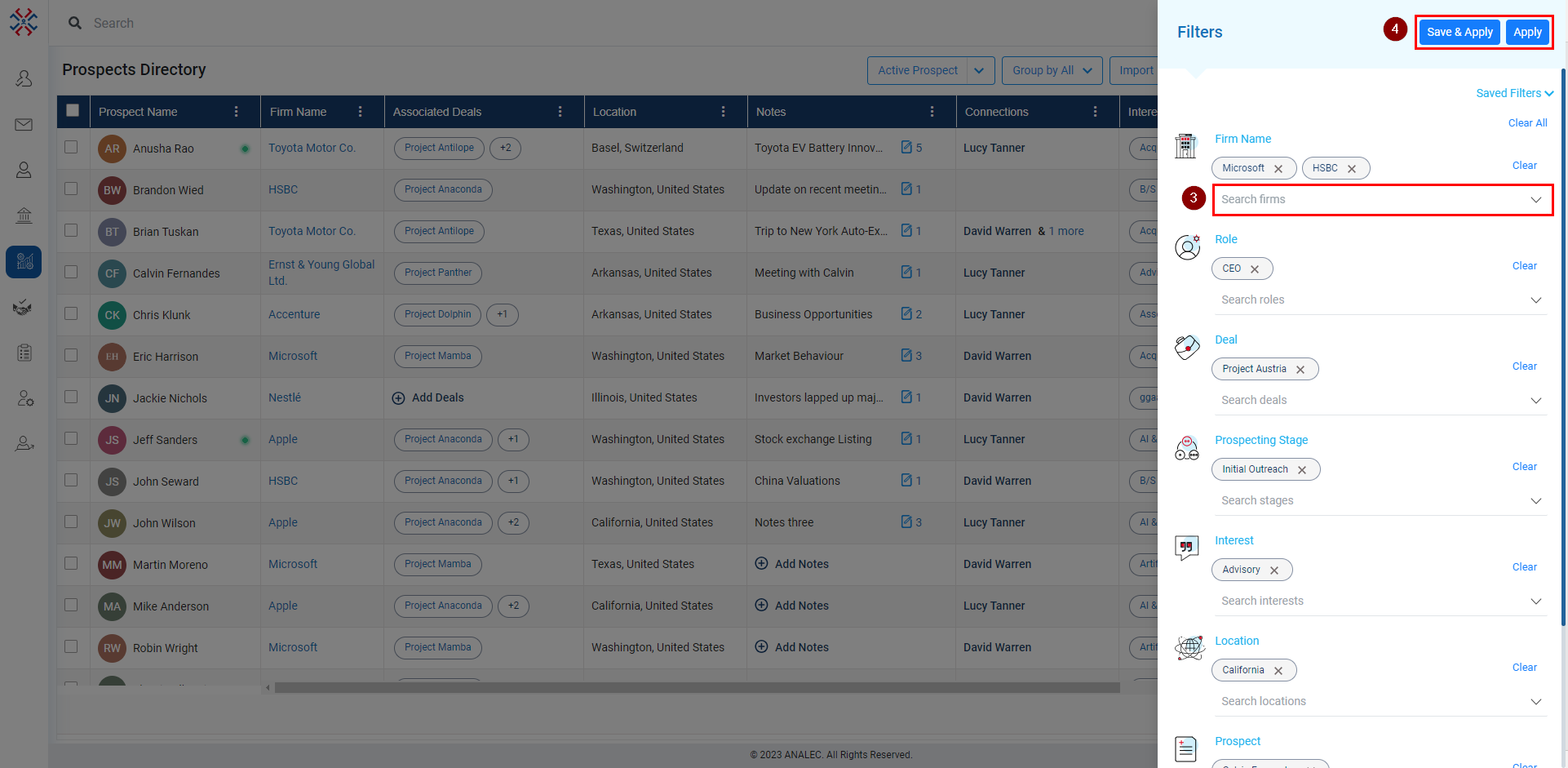Click the Apply filters button
1568x768 pixels.
point(1527,32)
